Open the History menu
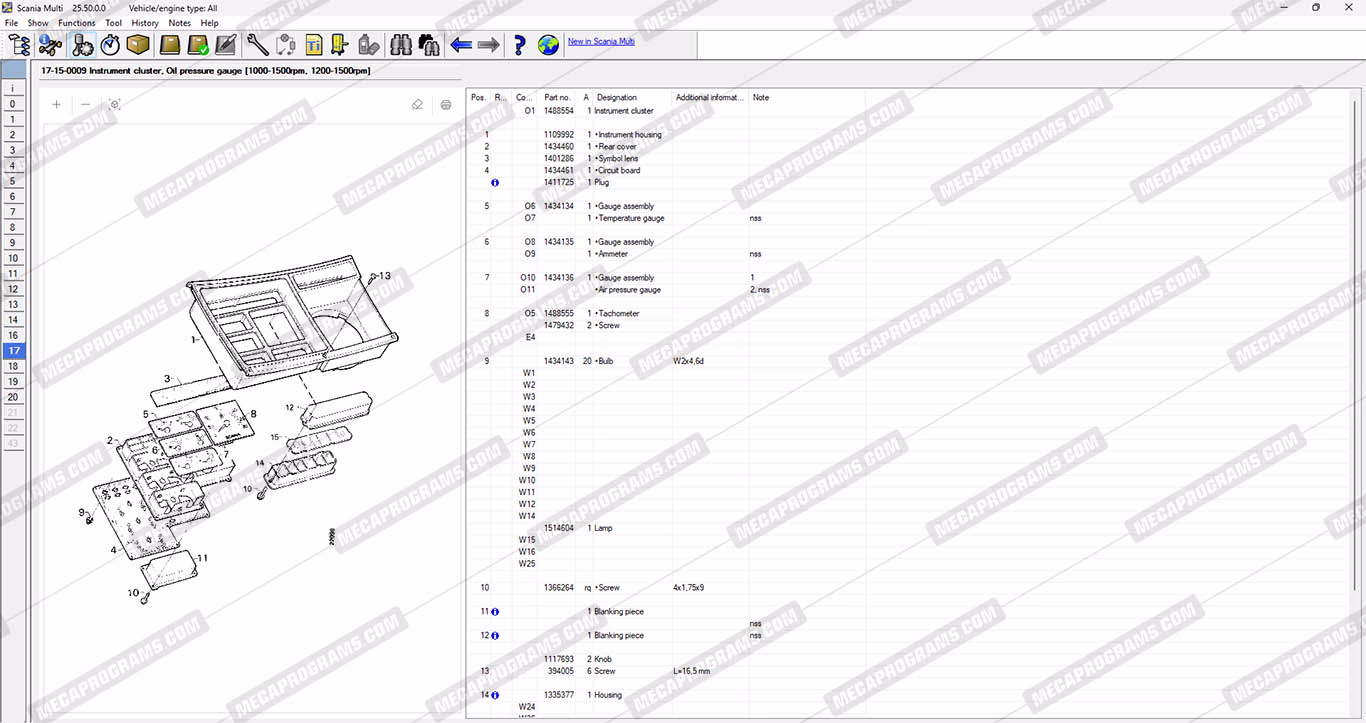Viewport: 1366px width, 723px height. [x=145, y=23]
